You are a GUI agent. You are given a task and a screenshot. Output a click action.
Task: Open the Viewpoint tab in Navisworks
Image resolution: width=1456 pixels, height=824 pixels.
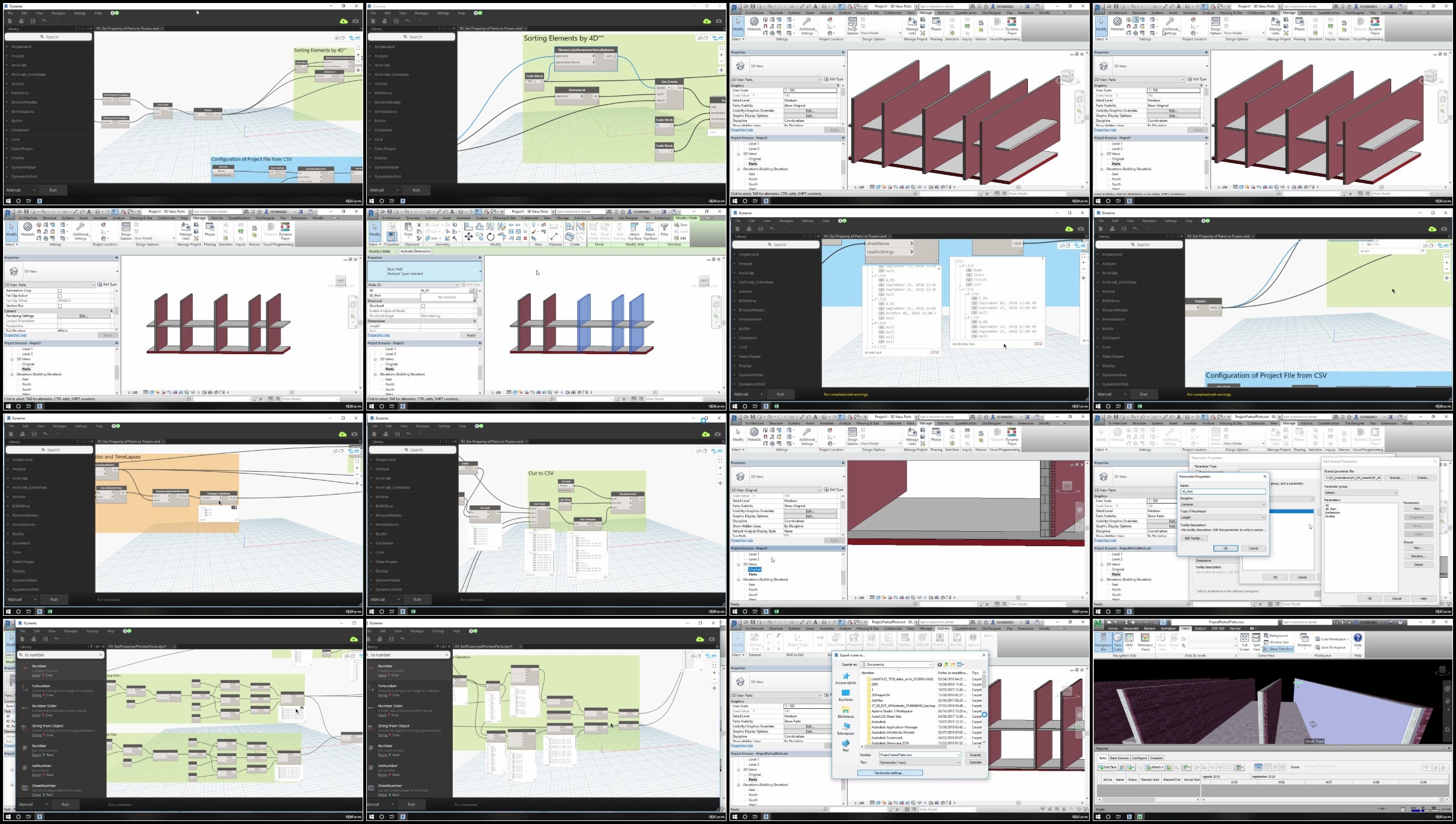[1131, 628]
